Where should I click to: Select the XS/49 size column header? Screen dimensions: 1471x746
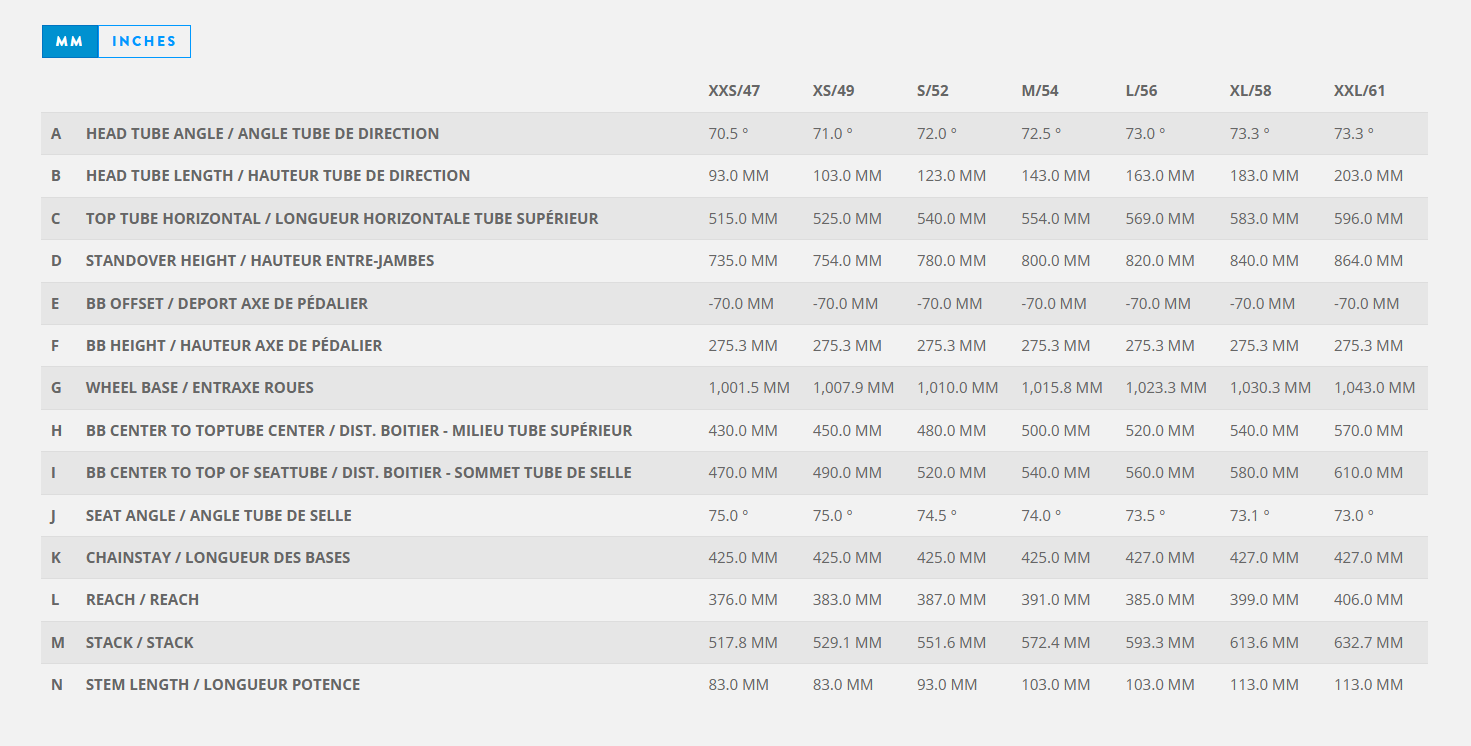click(x=833, y=91)
